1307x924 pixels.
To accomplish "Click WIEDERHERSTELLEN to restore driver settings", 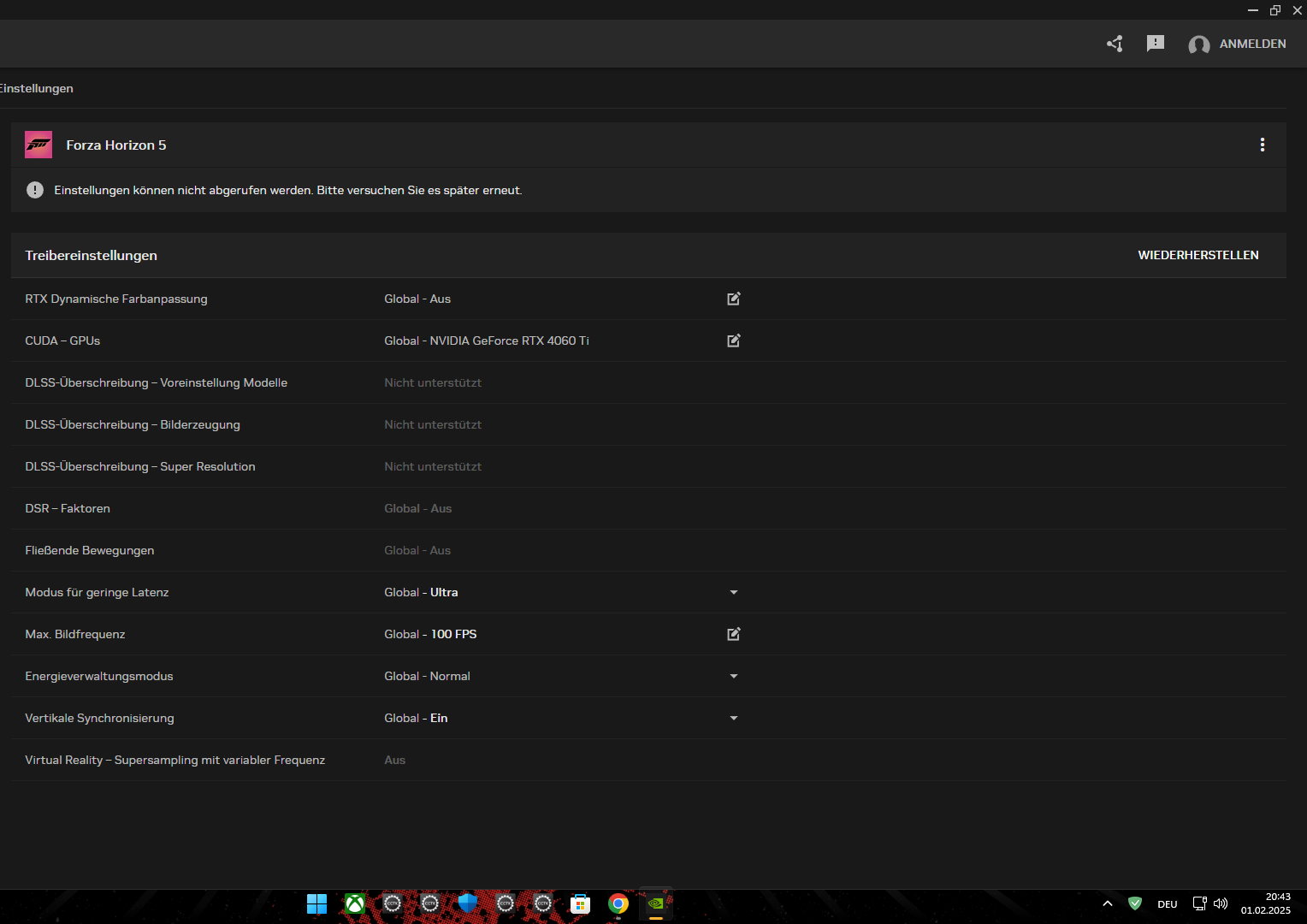I will pyautogui.click(x=1198, y=254).
